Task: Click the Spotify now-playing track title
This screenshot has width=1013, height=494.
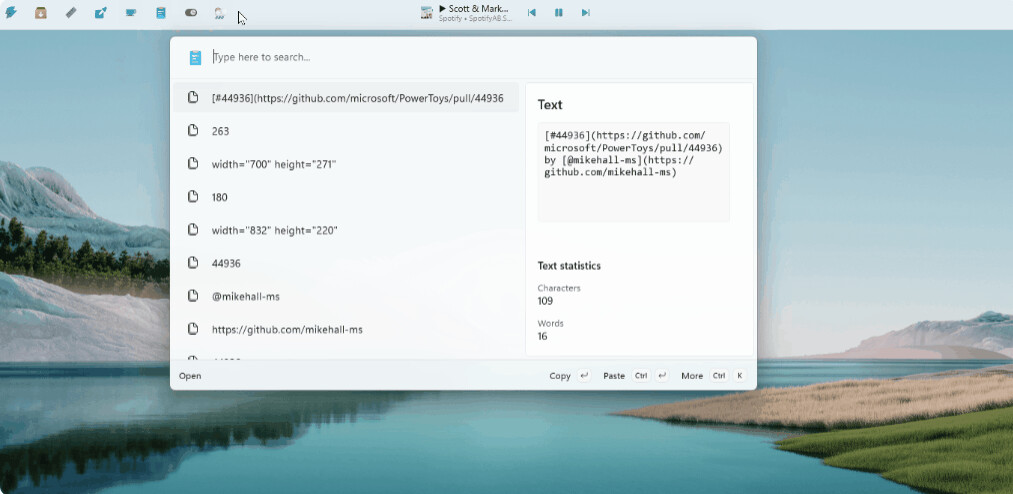Action: point(474,9)
